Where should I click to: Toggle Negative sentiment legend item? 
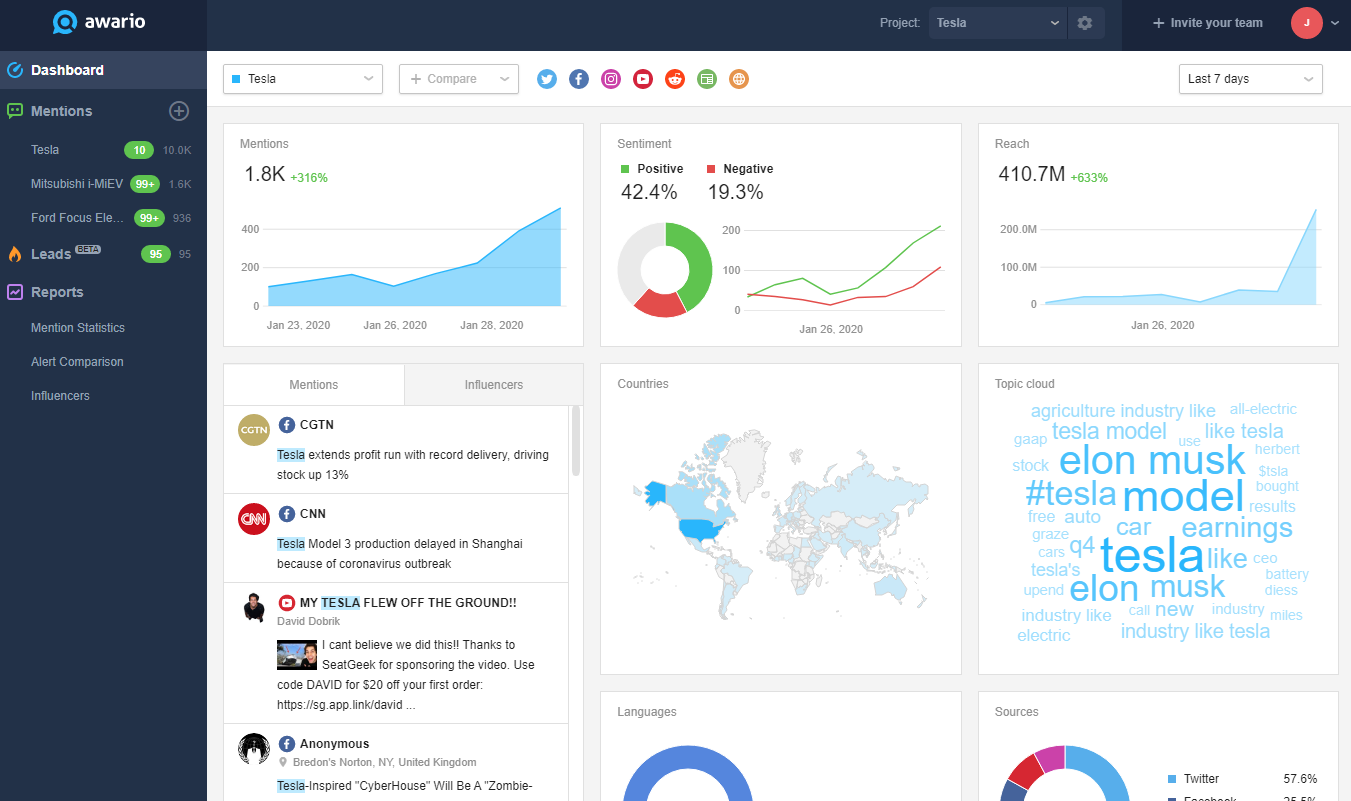click(x=739, y=169)
